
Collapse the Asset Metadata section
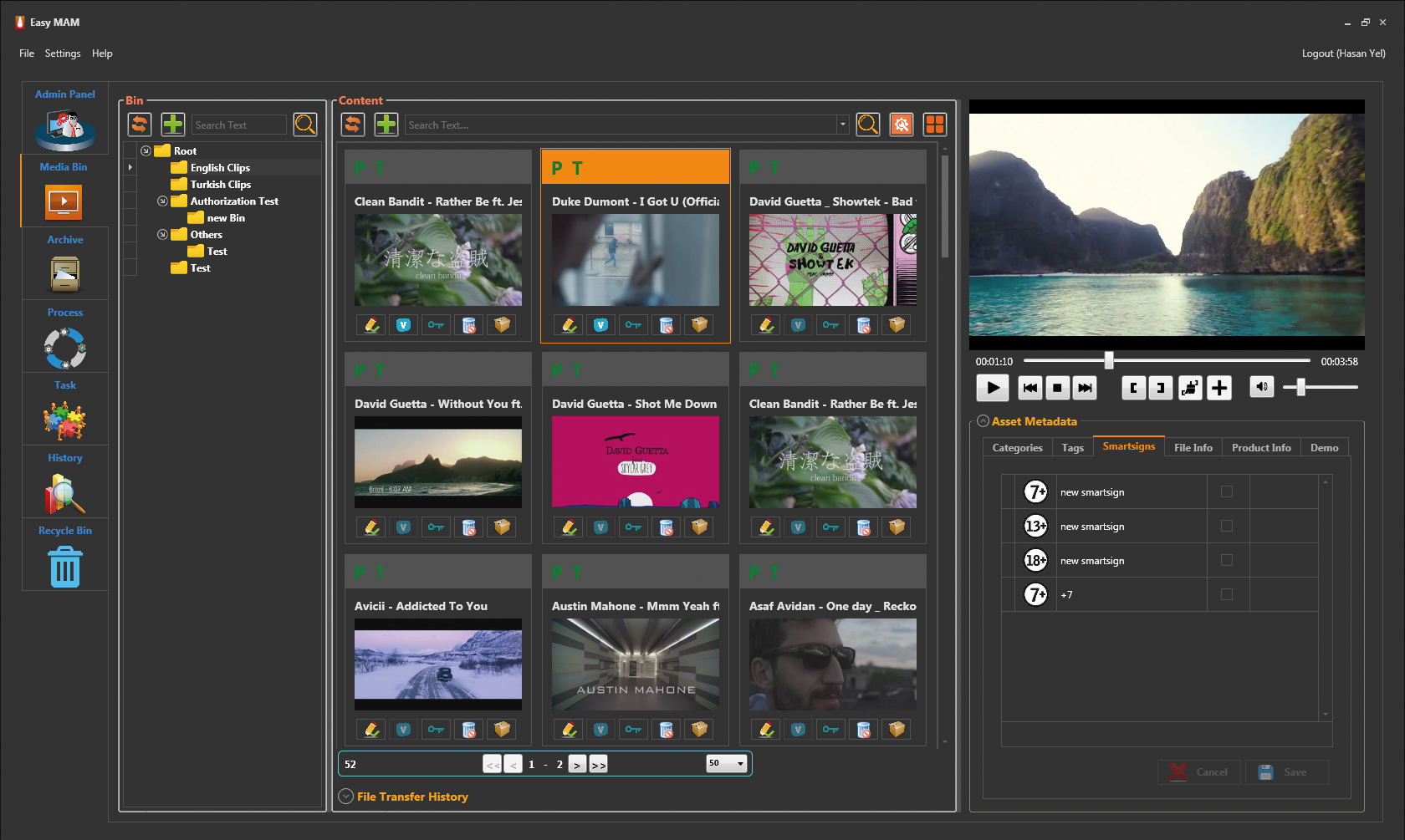click(983, 421)
